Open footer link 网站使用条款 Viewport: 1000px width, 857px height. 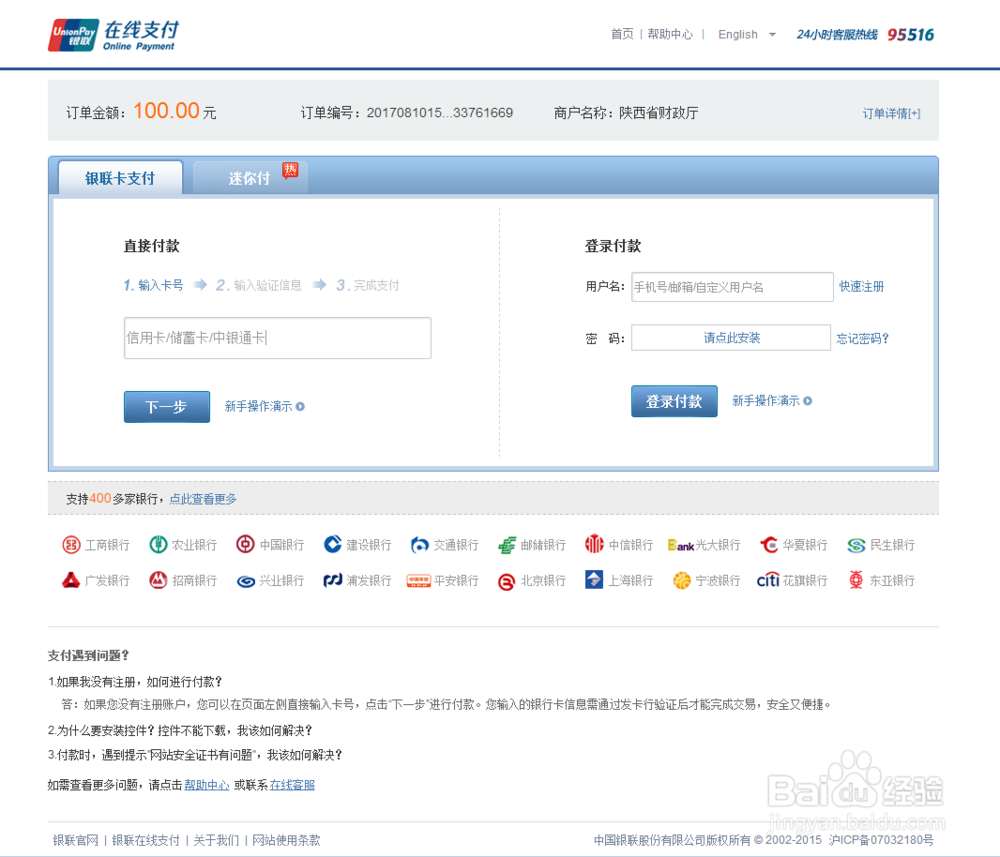[286, 840]
